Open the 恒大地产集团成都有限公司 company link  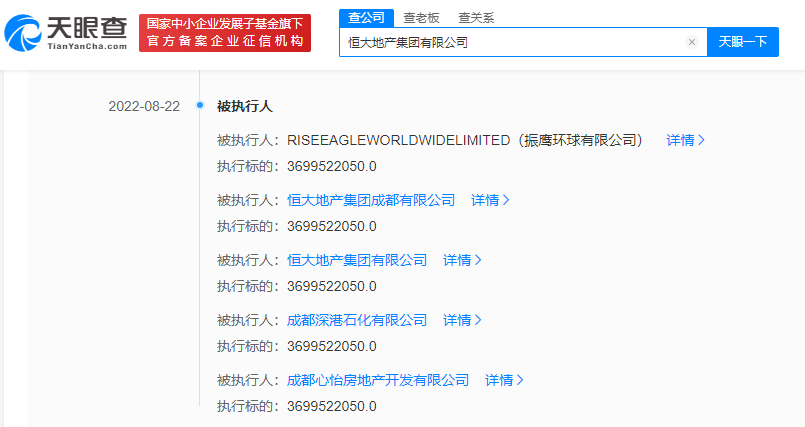371,200
